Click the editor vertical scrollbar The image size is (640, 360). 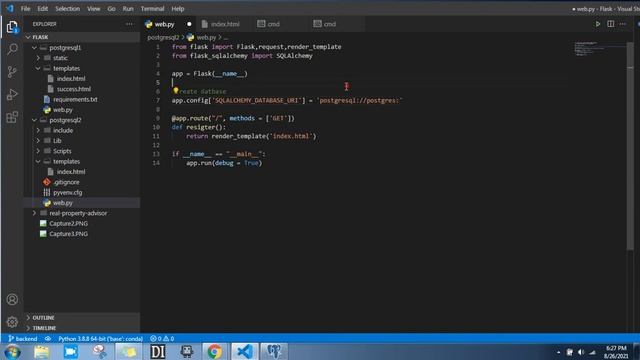click(x=630, y=147)
